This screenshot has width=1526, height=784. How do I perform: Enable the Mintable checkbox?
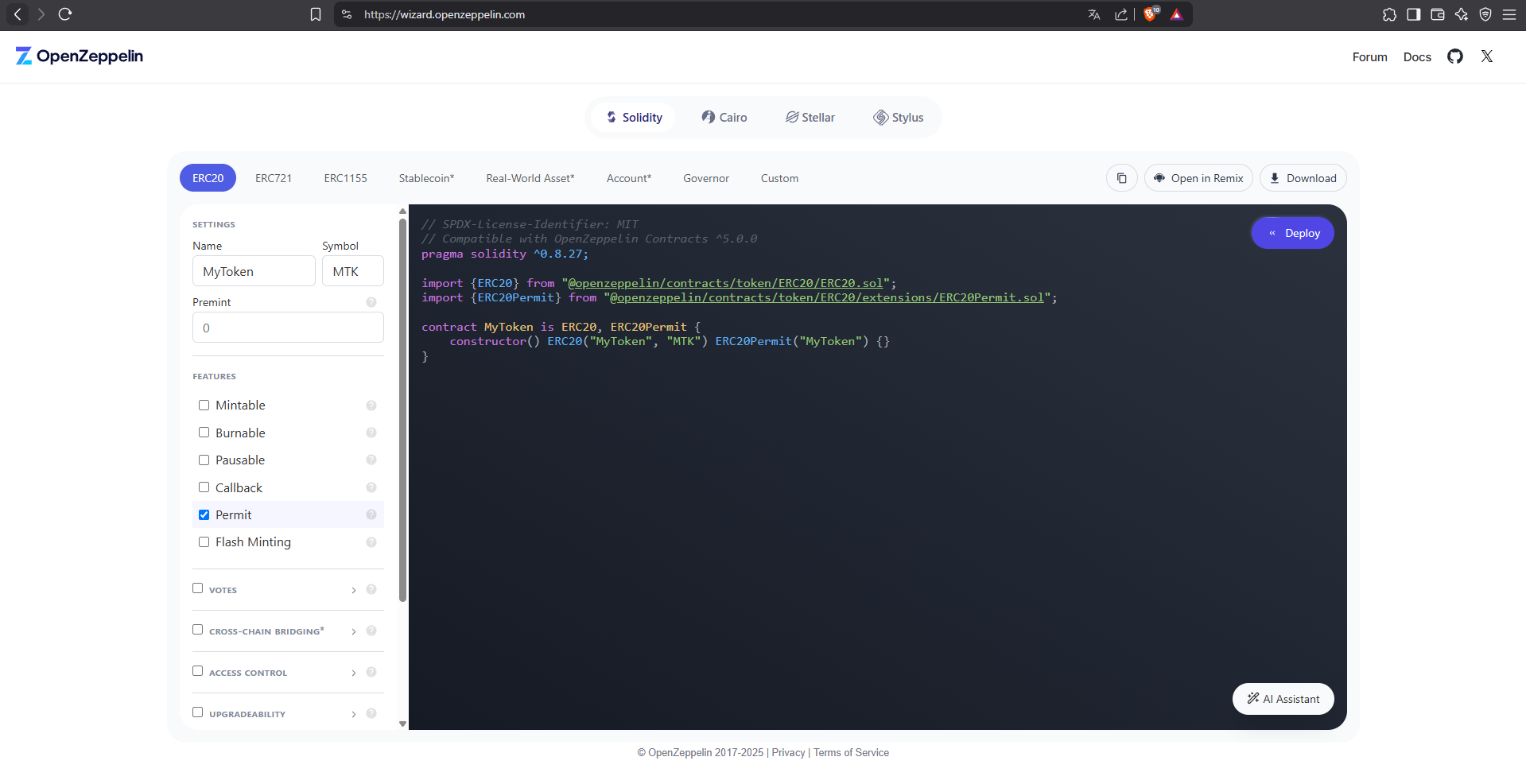204,405
